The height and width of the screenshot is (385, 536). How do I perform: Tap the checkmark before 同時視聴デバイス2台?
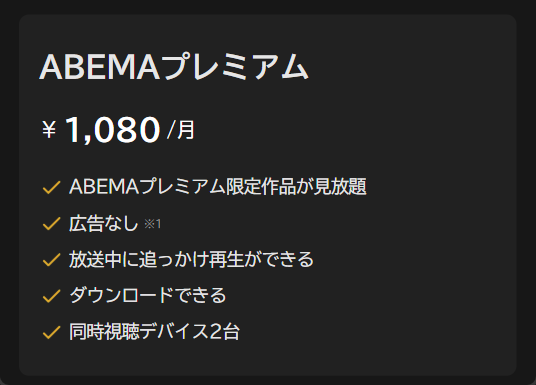(x=51, y=332)
